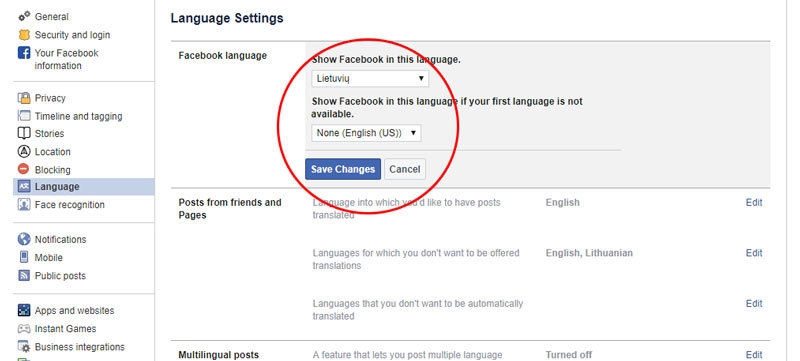Click the Face recognition icon
This screenshot has height=361, width=800.
point(24,204)
